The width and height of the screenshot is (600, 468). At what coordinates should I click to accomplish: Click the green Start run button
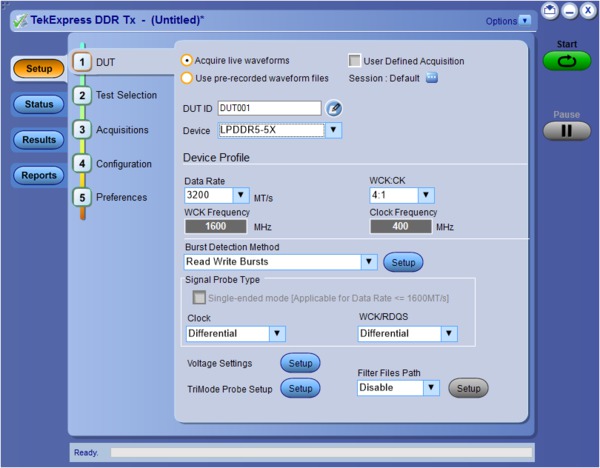coord(567,61)
